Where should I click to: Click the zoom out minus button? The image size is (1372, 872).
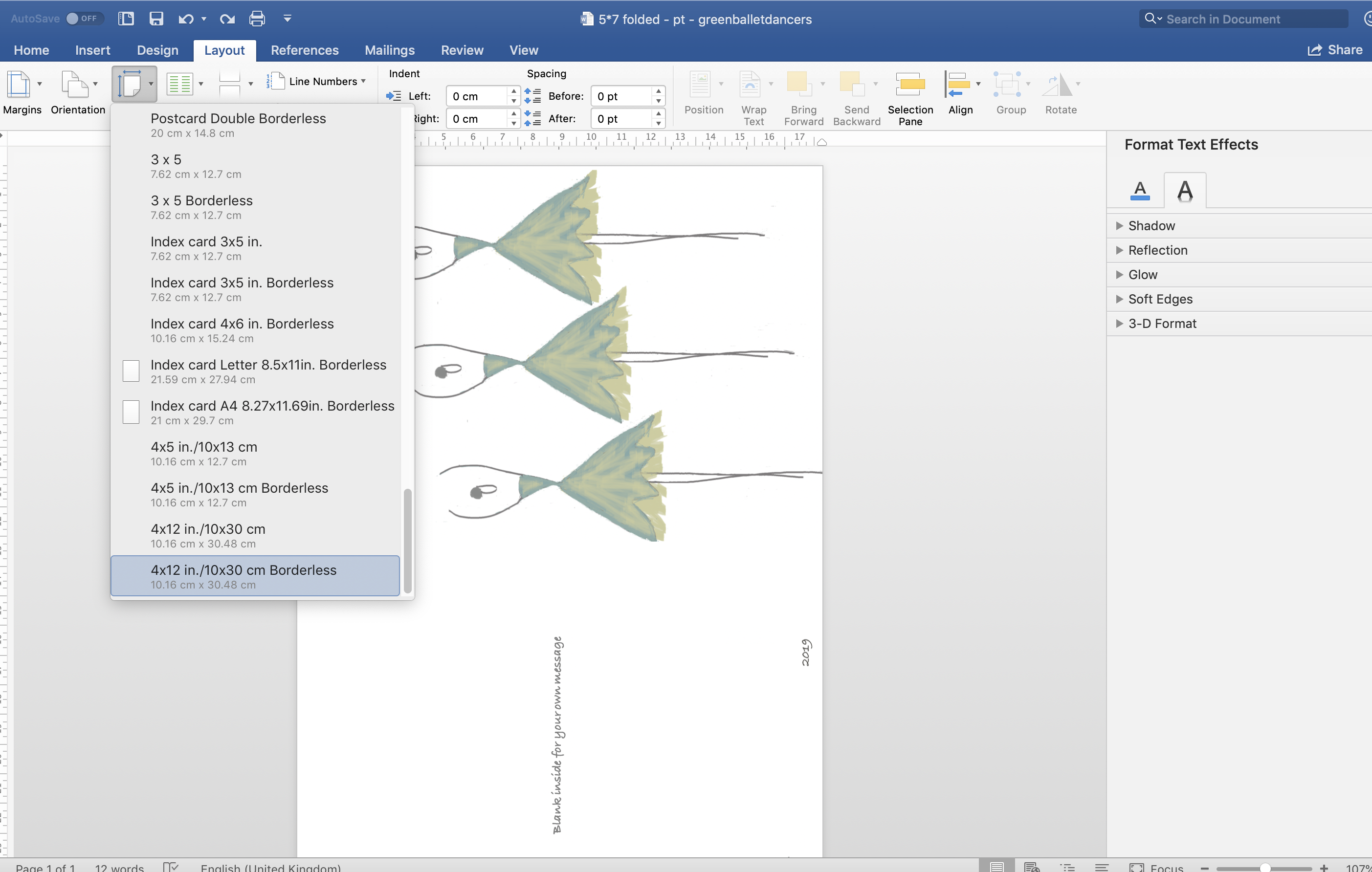[1204, 868]
